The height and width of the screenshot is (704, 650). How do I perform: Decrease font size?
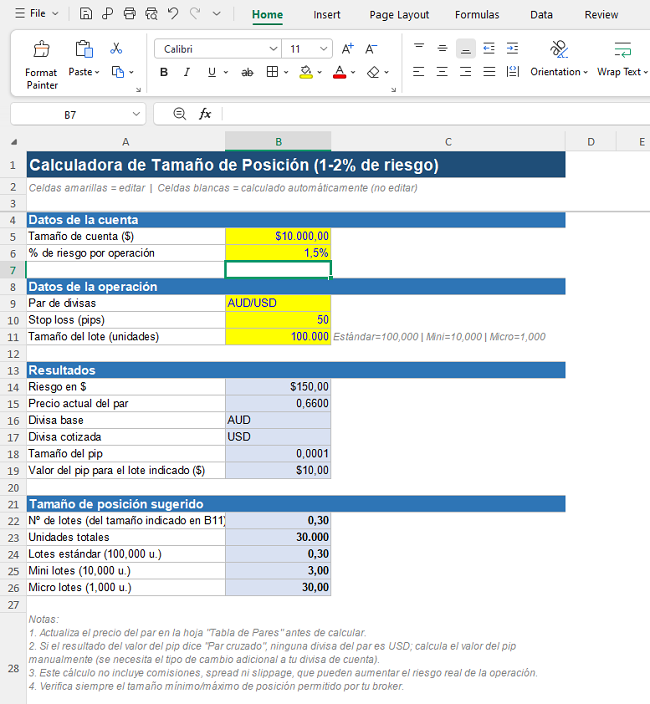pos(371,48)
